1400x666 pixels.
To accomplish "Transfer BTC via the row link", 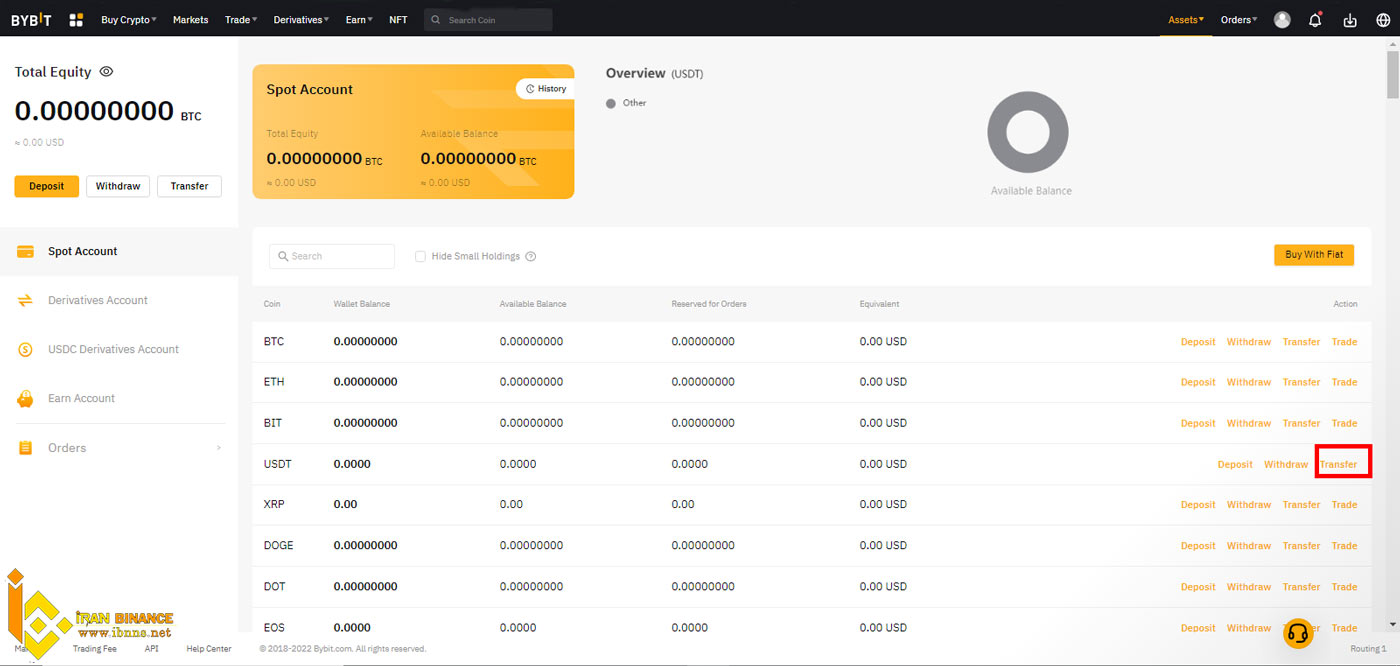I will pyautogui.click(x=1301, y=342).
